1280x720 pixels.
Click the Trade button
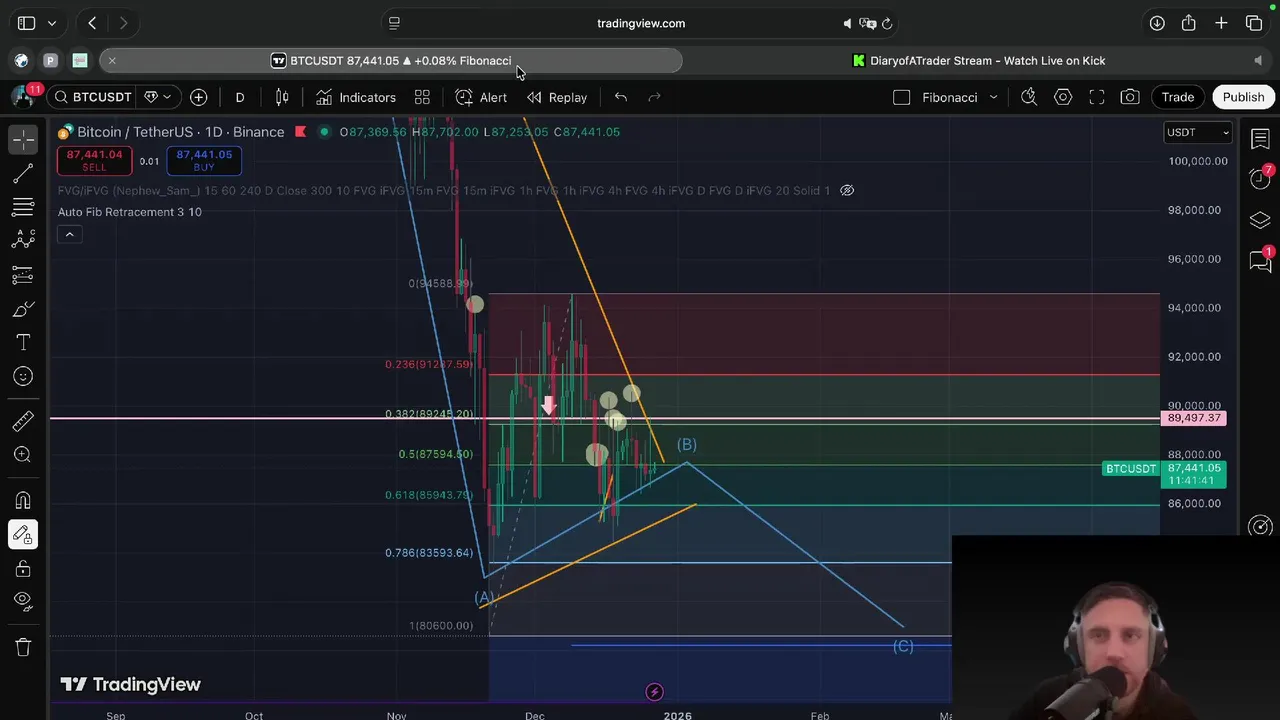[x=1178, y=97]
